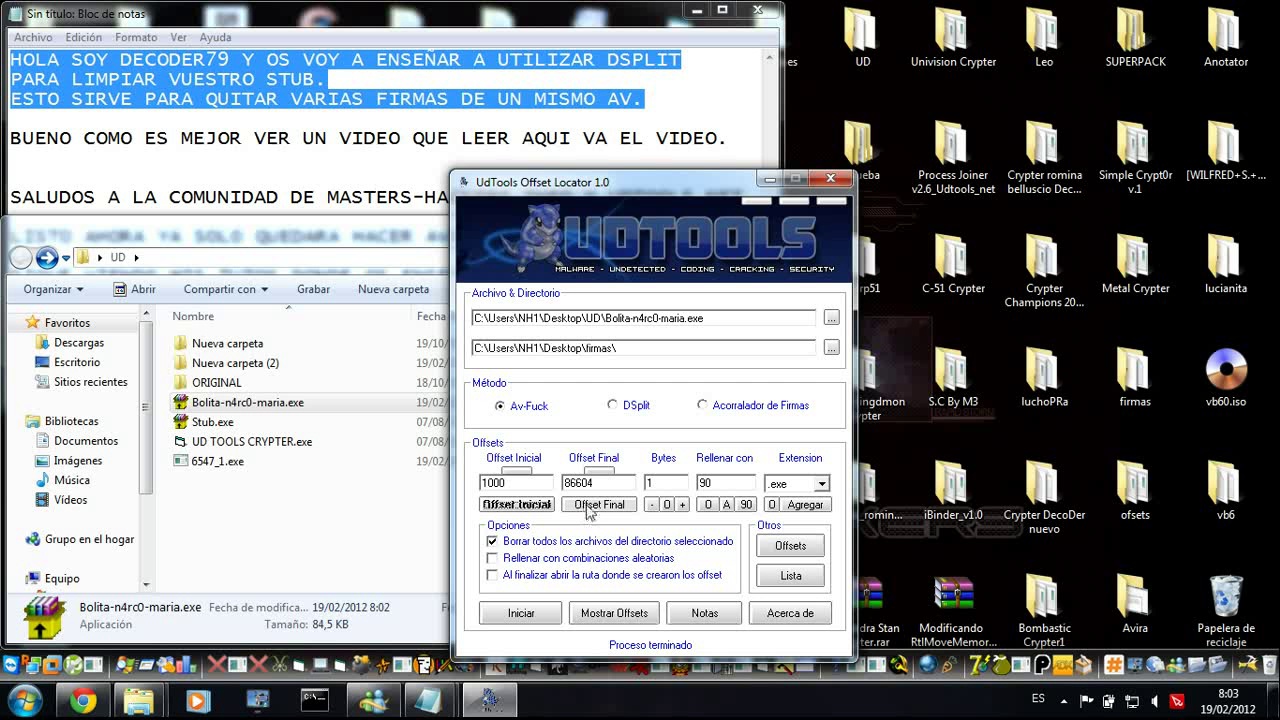This screenshot has width=1280, height=720.
Task: Open the Formato menu in Notepad
Action: (x=136, y=37)
